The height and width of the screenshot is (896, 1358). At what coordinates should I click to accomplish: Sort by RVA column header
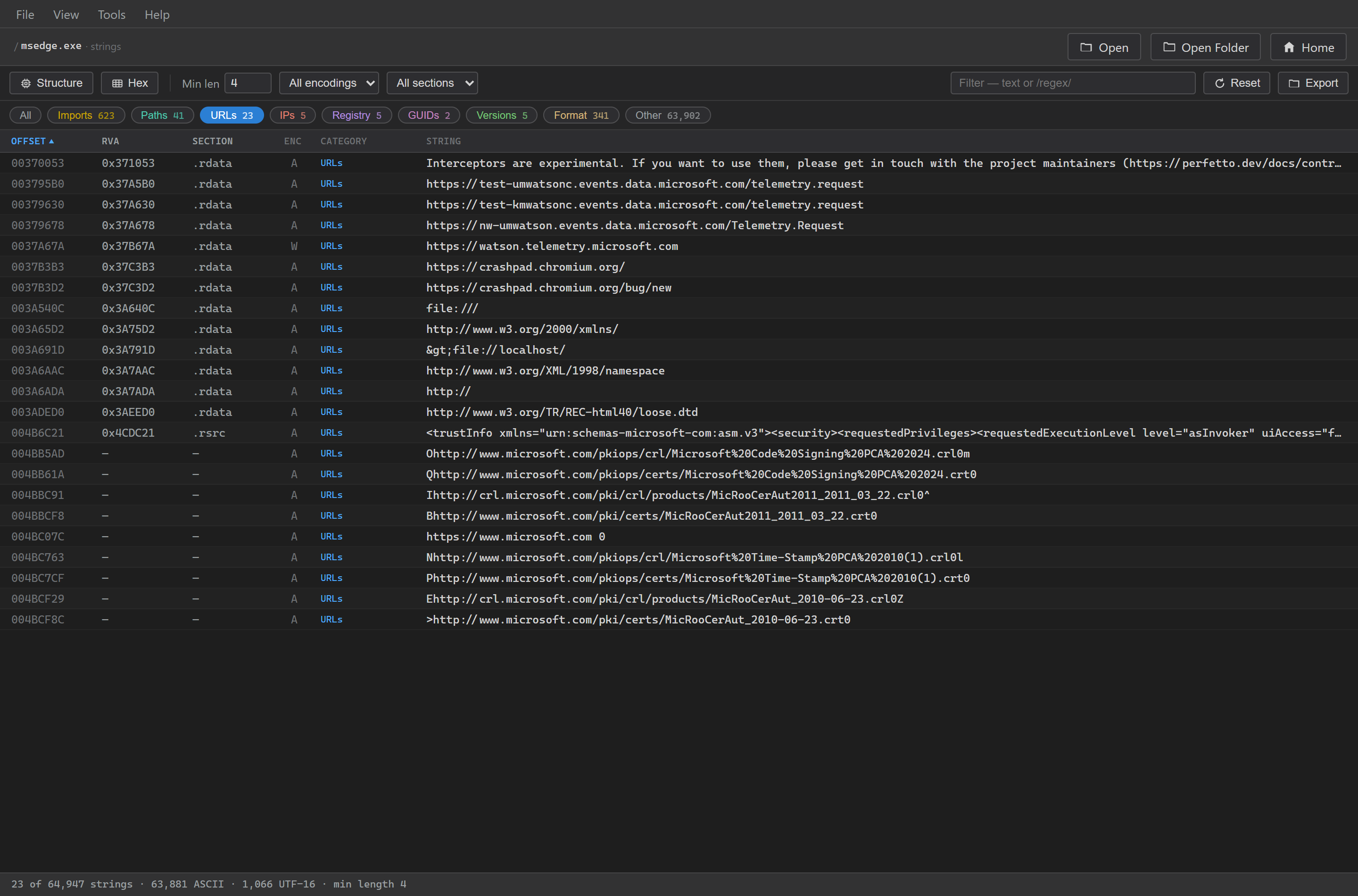click(110, 141)
